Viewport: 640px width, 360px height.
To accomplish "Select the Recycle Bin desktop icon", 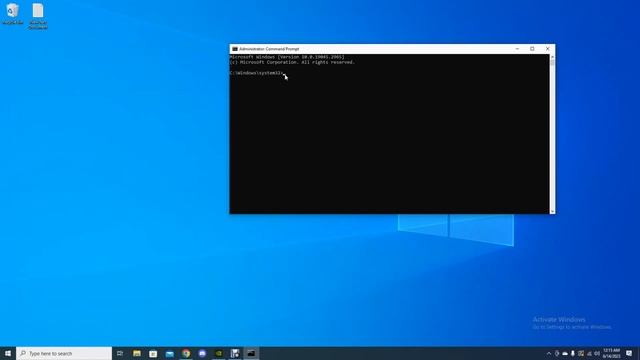I will tap(13, 14).
